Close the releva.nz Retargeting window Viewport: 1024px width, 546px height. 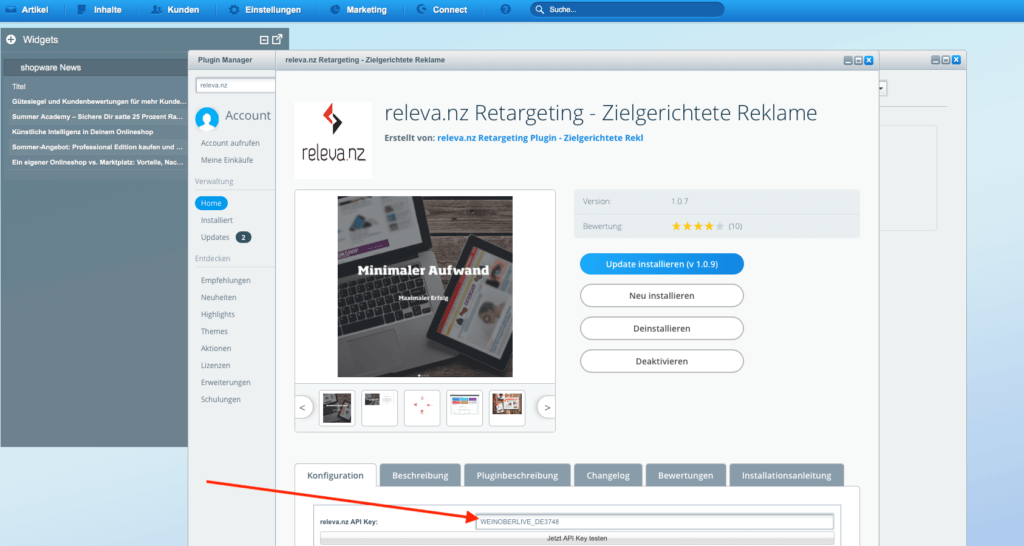coord(869,60)
